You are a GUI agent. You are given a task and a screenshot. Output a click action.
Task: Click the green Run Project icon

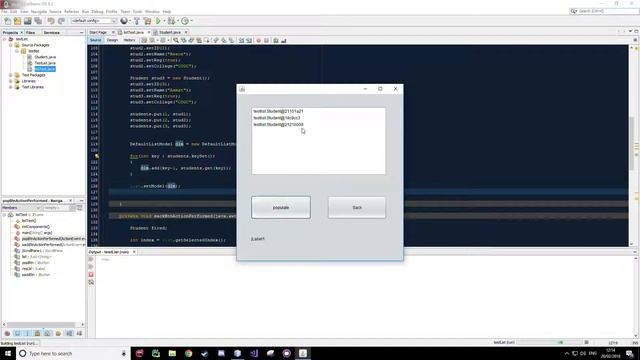(x=158, y=21)
